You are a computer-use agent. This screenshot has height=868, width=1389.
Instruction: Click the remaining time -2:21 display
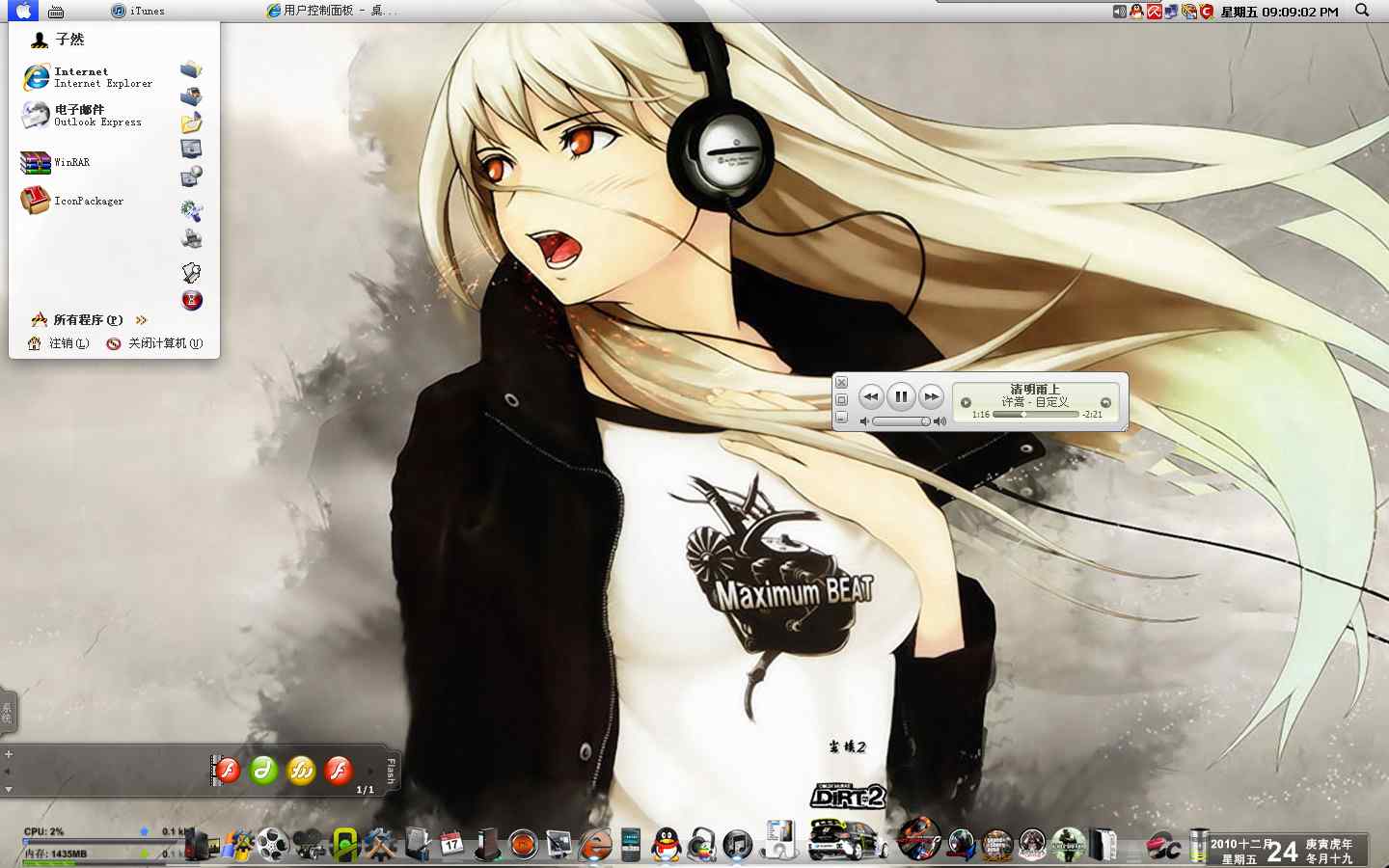click(x=1093, y=415)
